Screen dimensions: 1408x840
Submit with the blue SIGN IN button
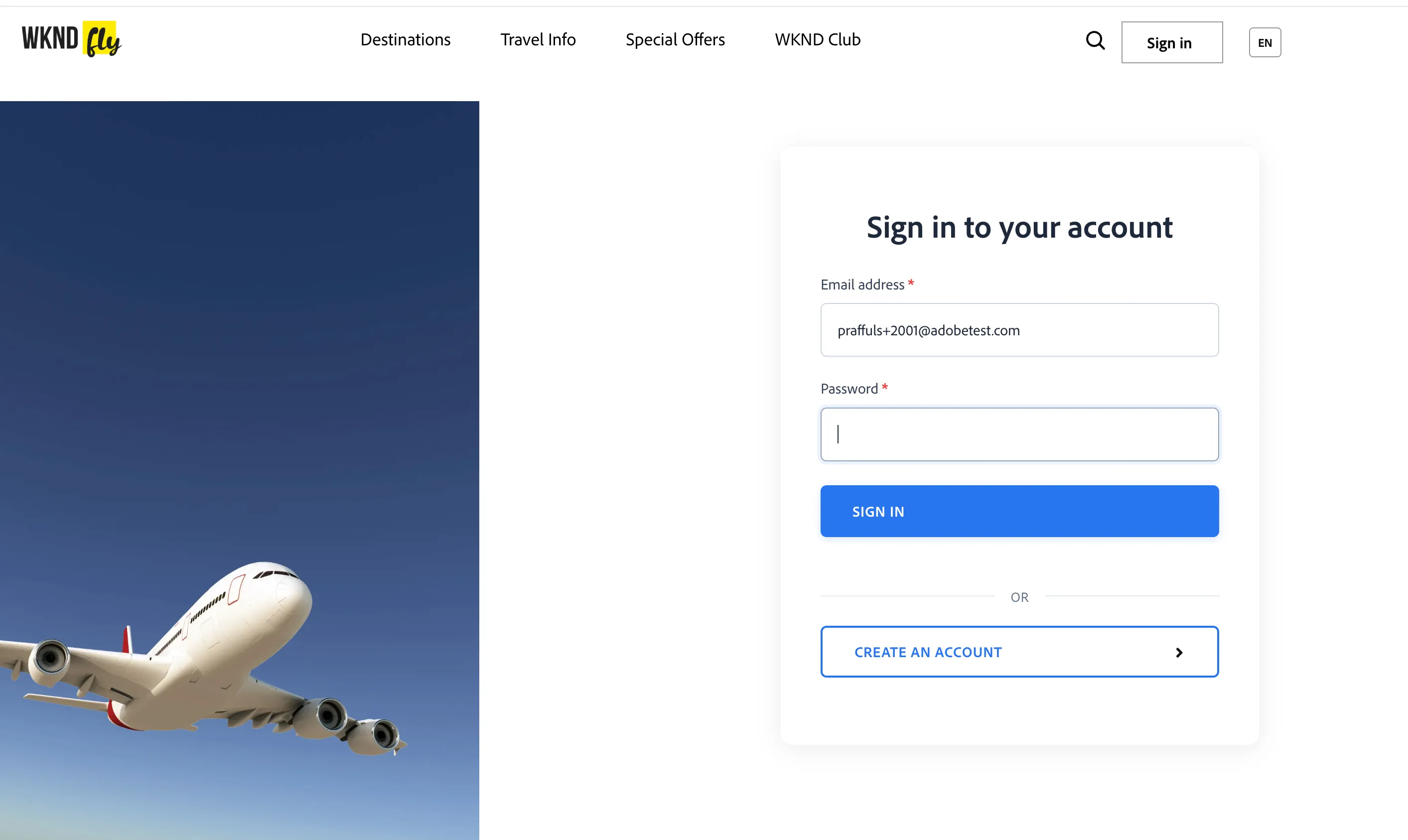[1019, 511]
